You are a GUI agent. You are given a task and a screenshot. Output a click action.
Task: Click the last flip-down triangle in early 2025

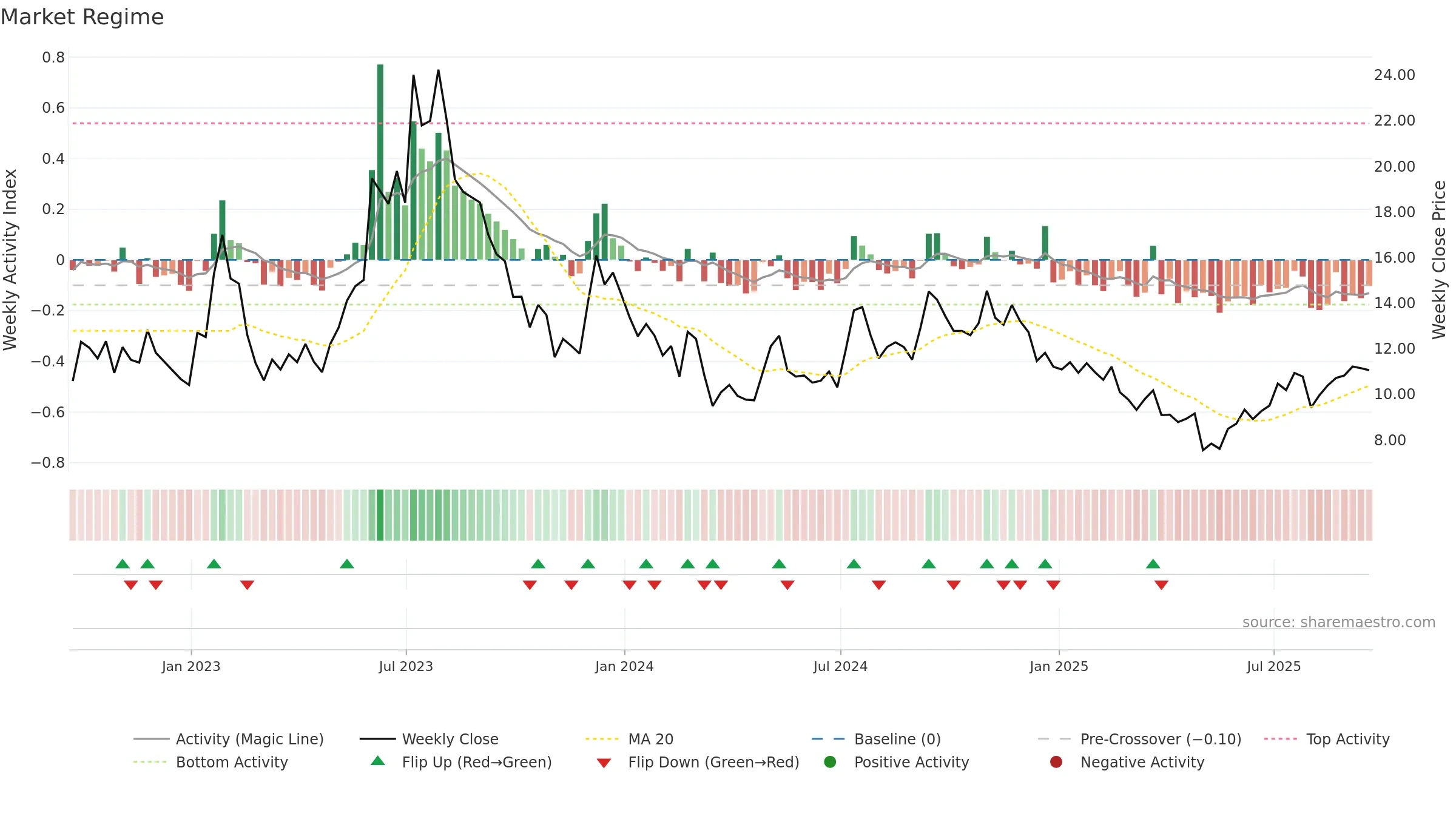coord(1161,585)
